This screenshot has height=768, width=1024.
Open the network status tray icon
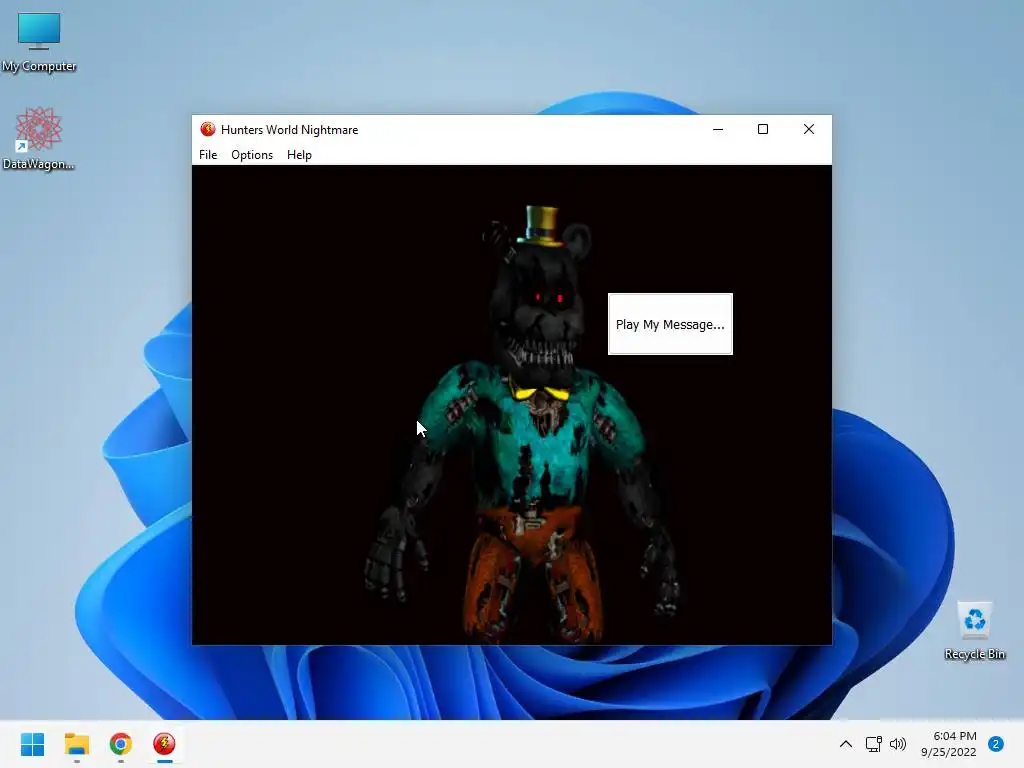[x=873, y=744]
